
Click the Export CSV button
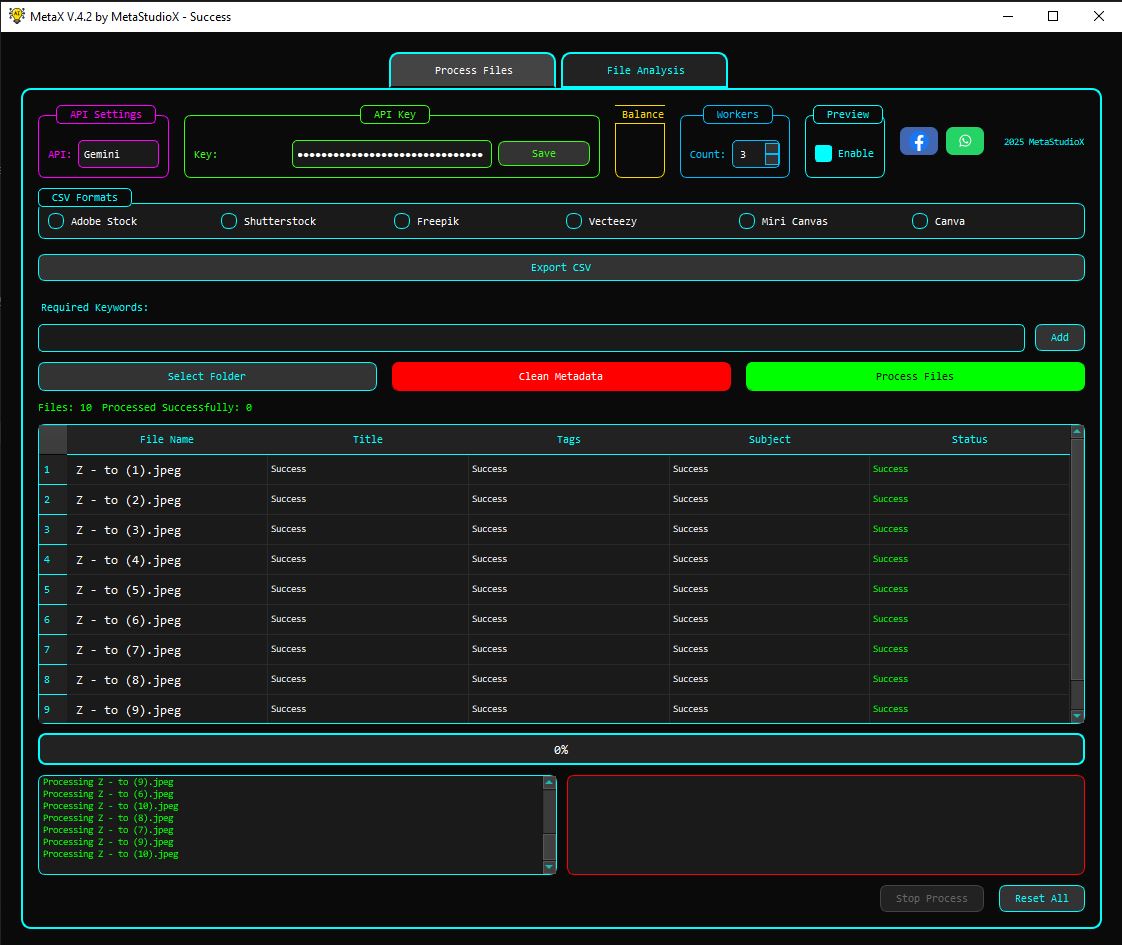tap(561, 268)
